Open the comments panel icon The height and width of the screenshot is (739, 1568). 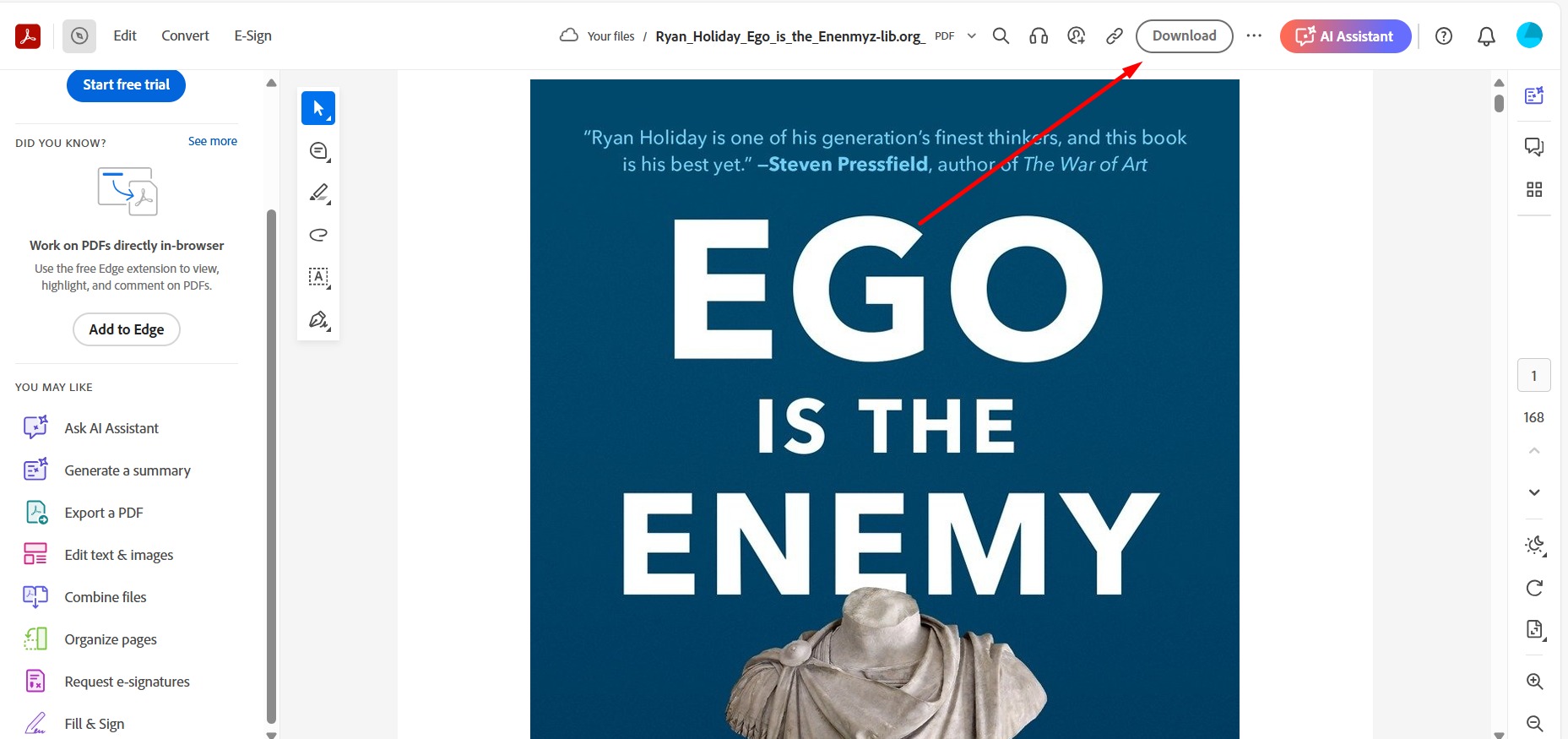point(1534,147)
